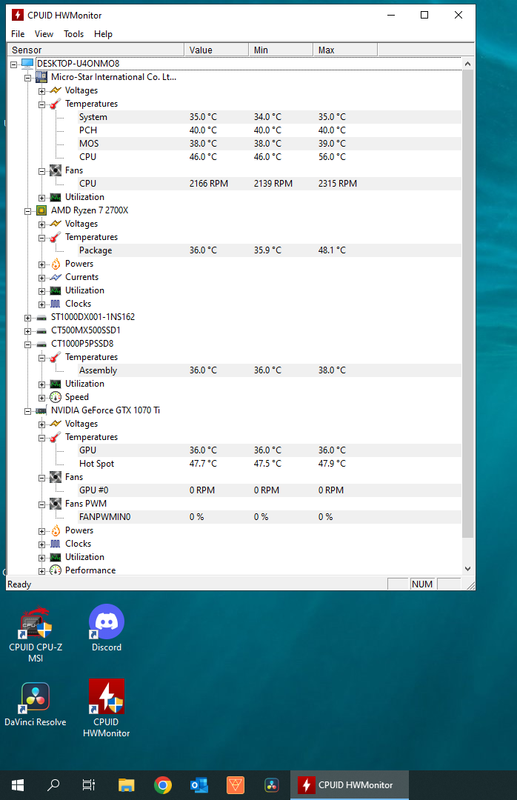Click the fan icon beside Fans PWM
This screenshot has width=517, height=800.
(x=55, y=504)
